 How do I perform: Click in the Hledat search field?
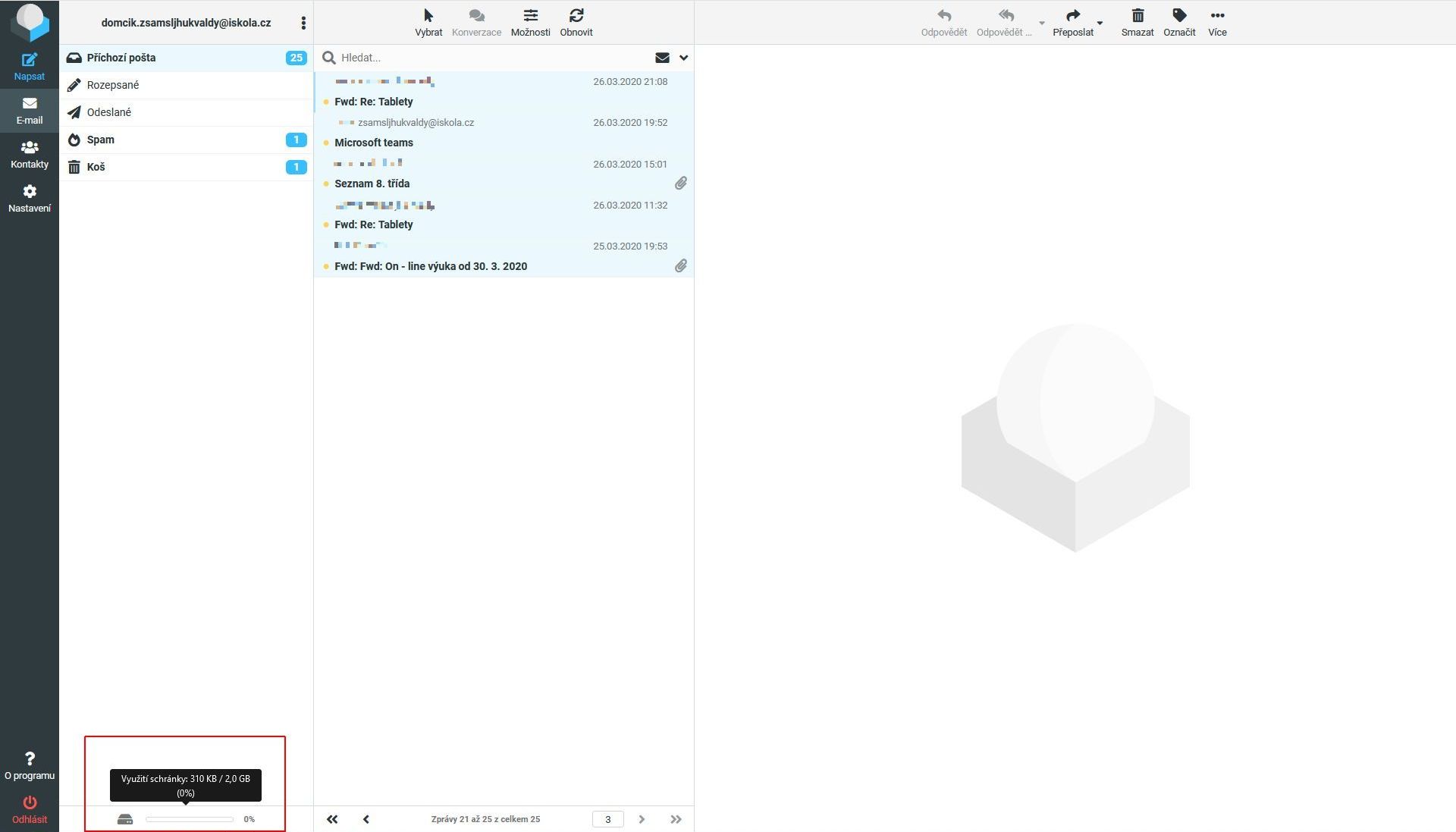[x=493, y=58]
